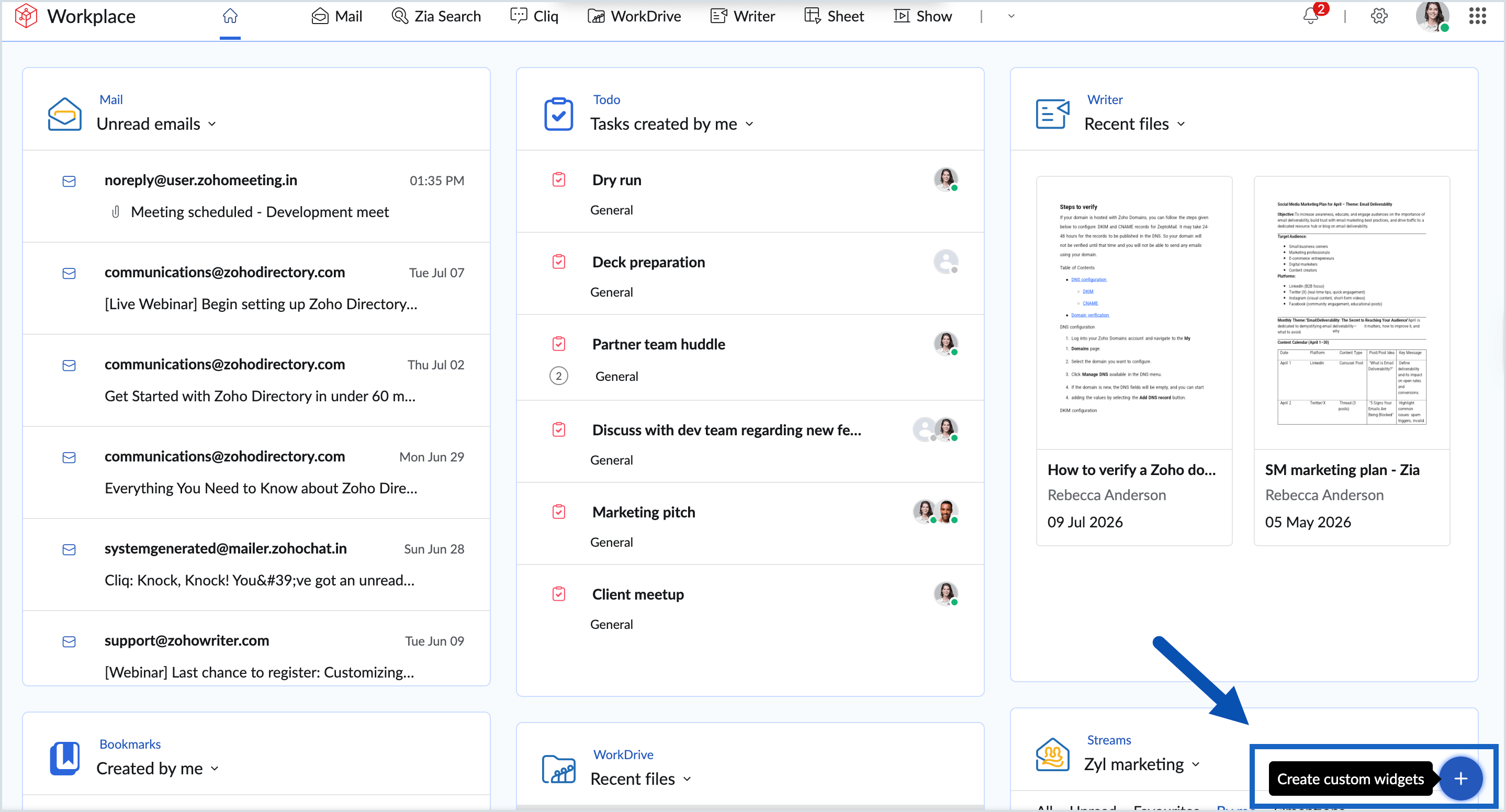1506x812 pixels.
Task: Click the unread envelope icon for noreply@user.zohomeeting.in
Action: pyautogui.click(x=69, y=181)
